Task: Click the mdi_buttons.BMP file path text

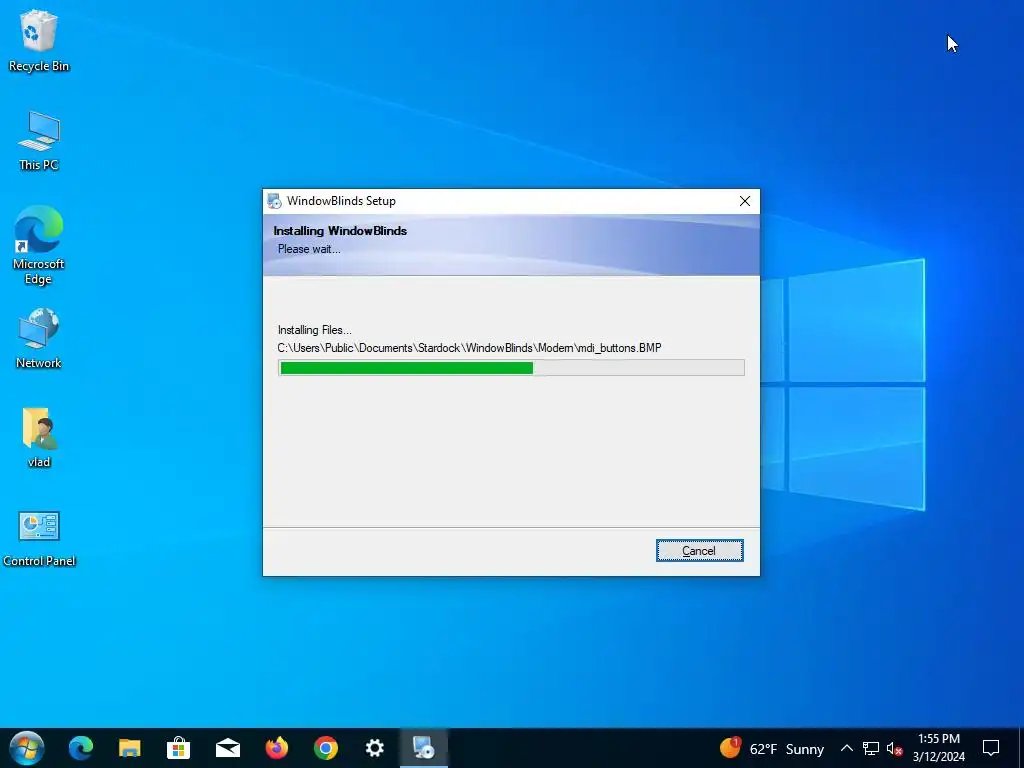Action: pos(469,348)
